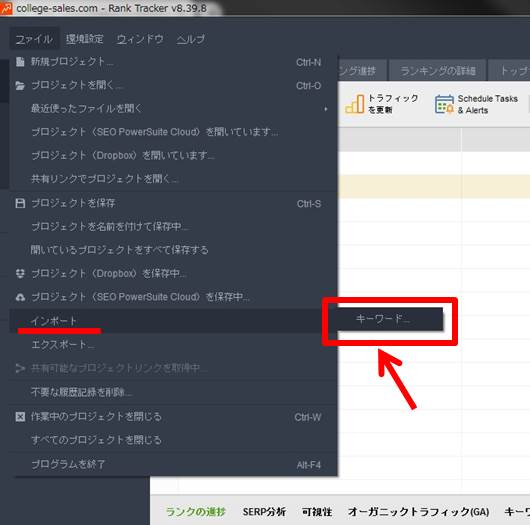This screenshot has width=530, height=525.
Task: Click the Dropbox logo icon
Action: click(20, 273)
